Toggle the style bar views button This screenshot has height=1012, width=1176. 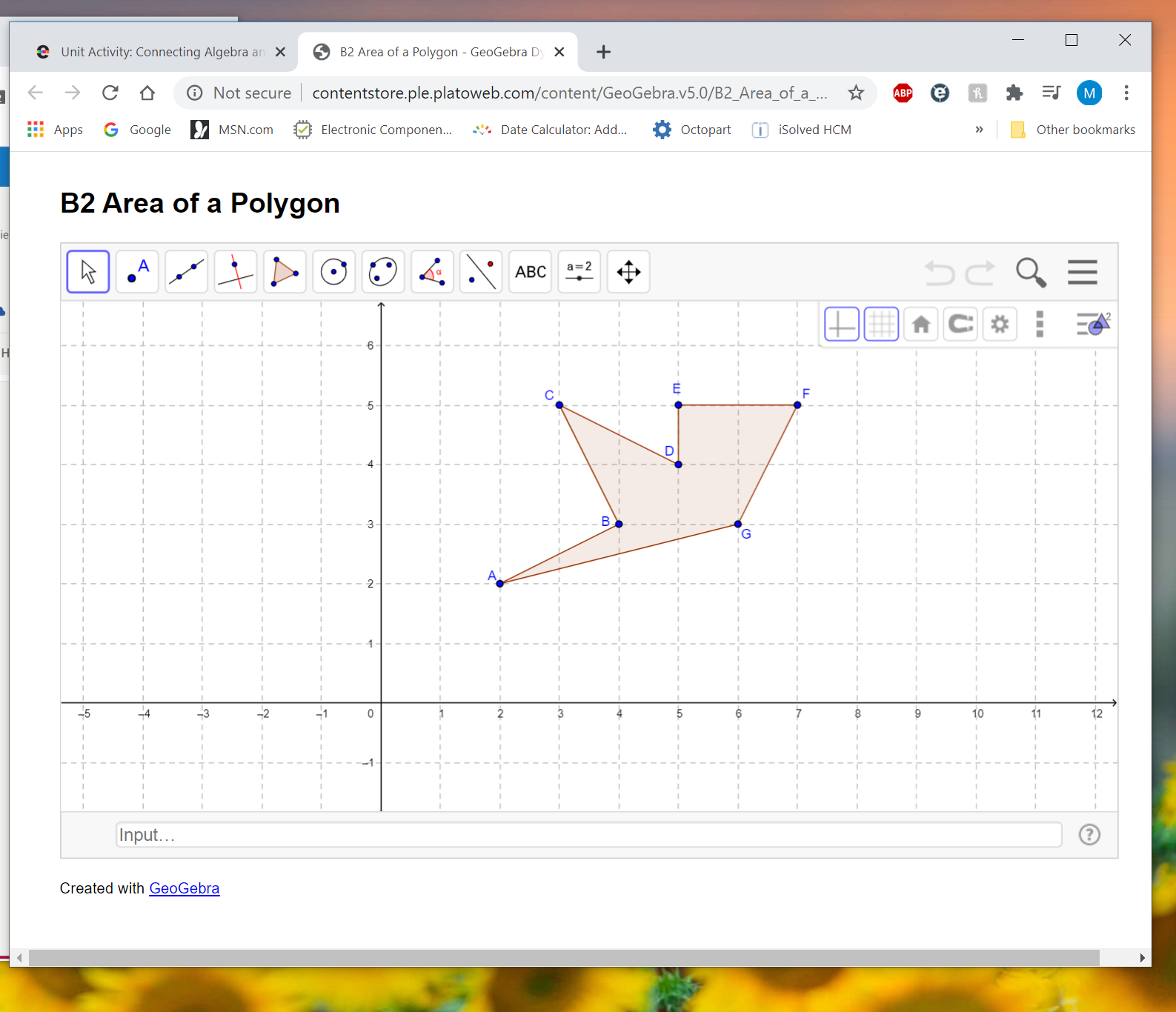[x=1094, y=324]
